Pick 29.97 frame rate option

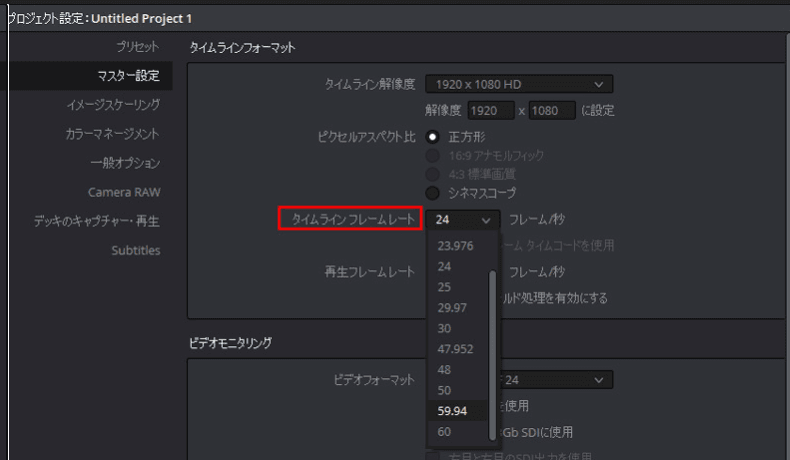pos(450,308)
